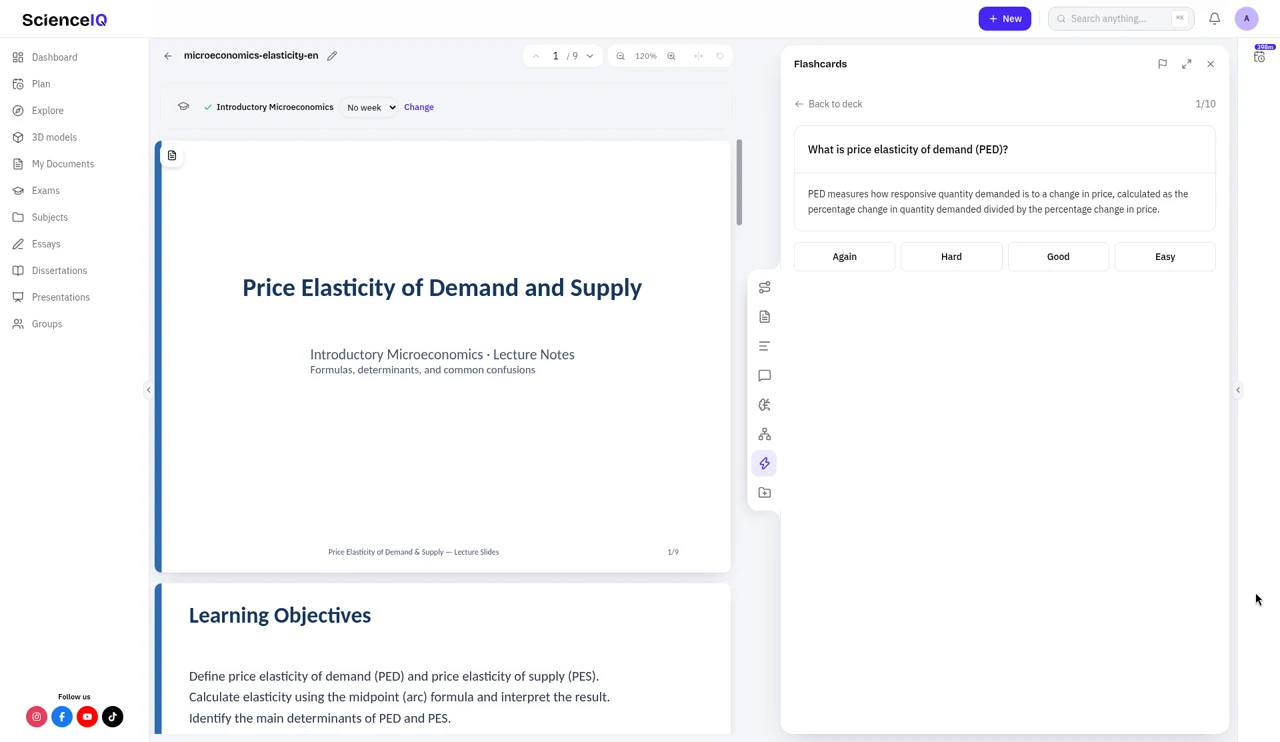Open the user avatar menu
Viewport: 1280px width, 742px height.
click(x=1246, y=18)
